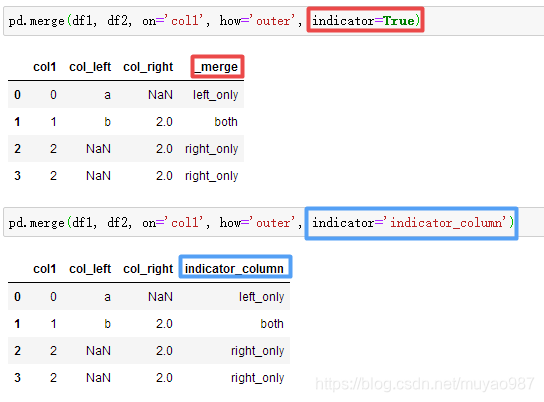This screenshot has width=544, height=402.
Task: Click col1 value 1 in the _merge table
Action: coord(53,122)
